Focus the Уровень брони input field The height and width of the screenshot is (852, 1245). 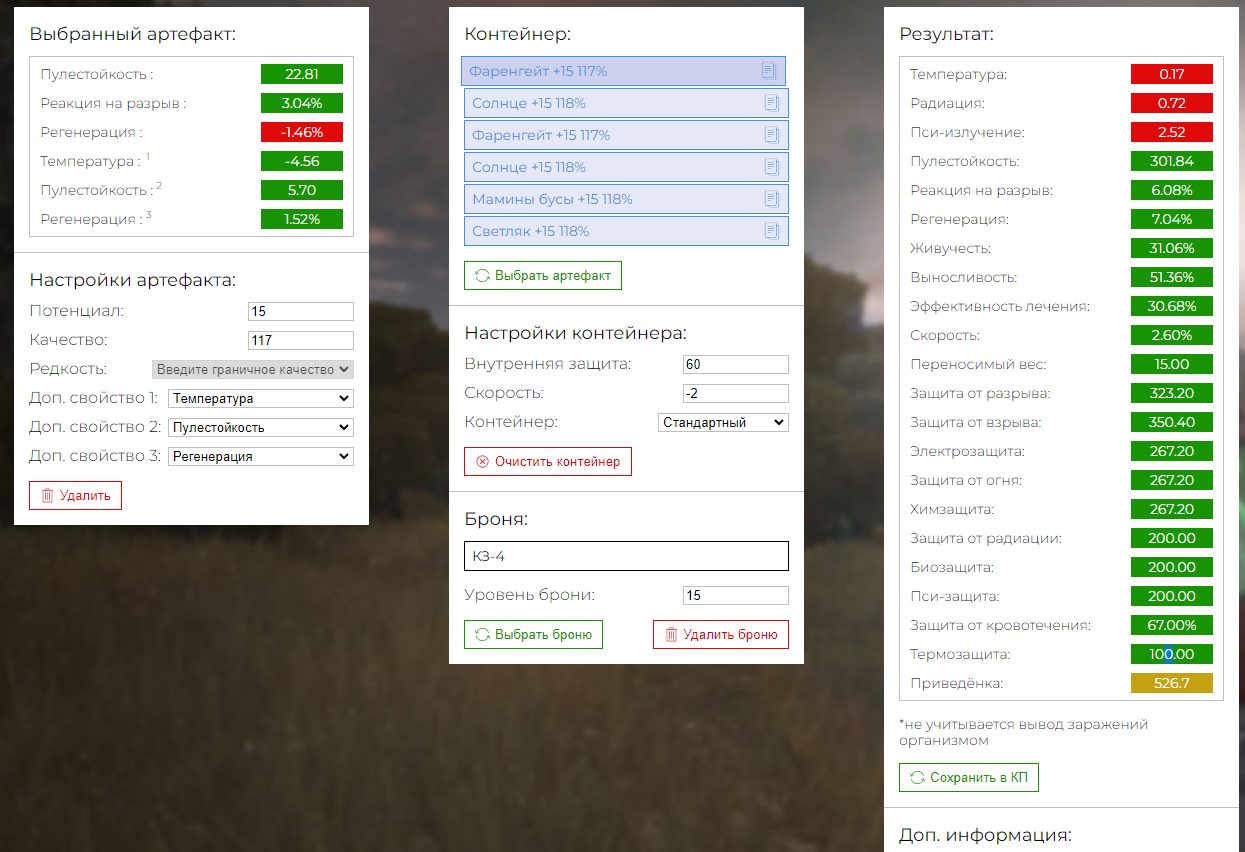coord(736,595)
